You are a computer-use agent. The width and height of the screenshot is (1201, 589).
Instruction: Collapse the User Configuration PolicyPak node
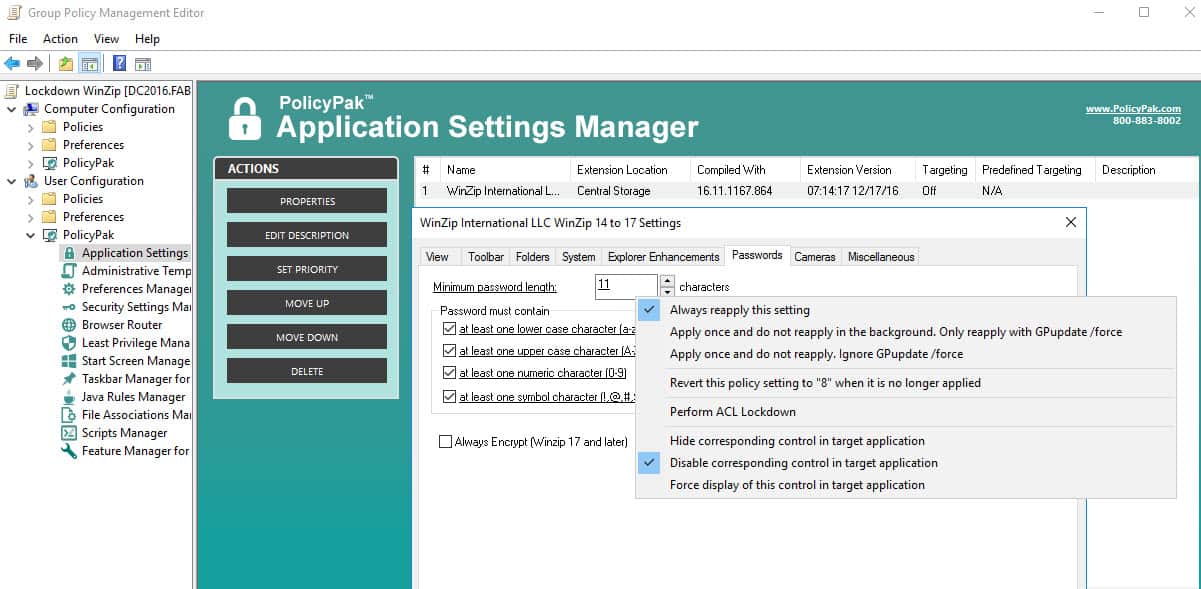pyautogui.click(x=30, y=235)
